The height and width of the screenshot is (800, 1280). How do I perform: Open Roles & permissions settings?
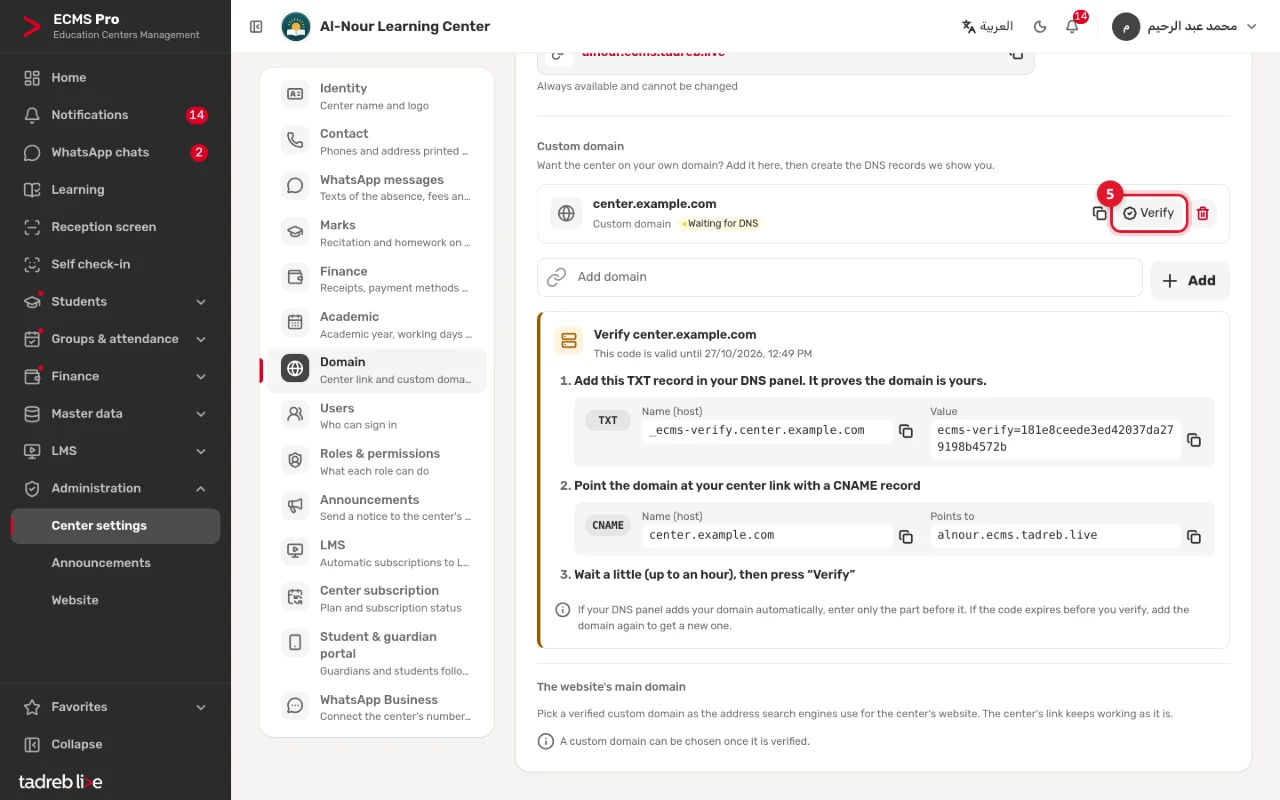pos(377,462)
